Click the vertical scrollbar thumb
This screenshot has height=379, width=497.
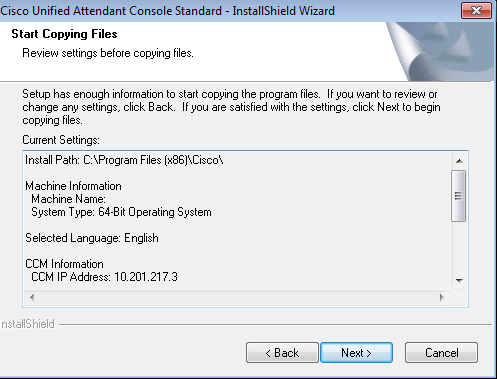coord(459,196)
